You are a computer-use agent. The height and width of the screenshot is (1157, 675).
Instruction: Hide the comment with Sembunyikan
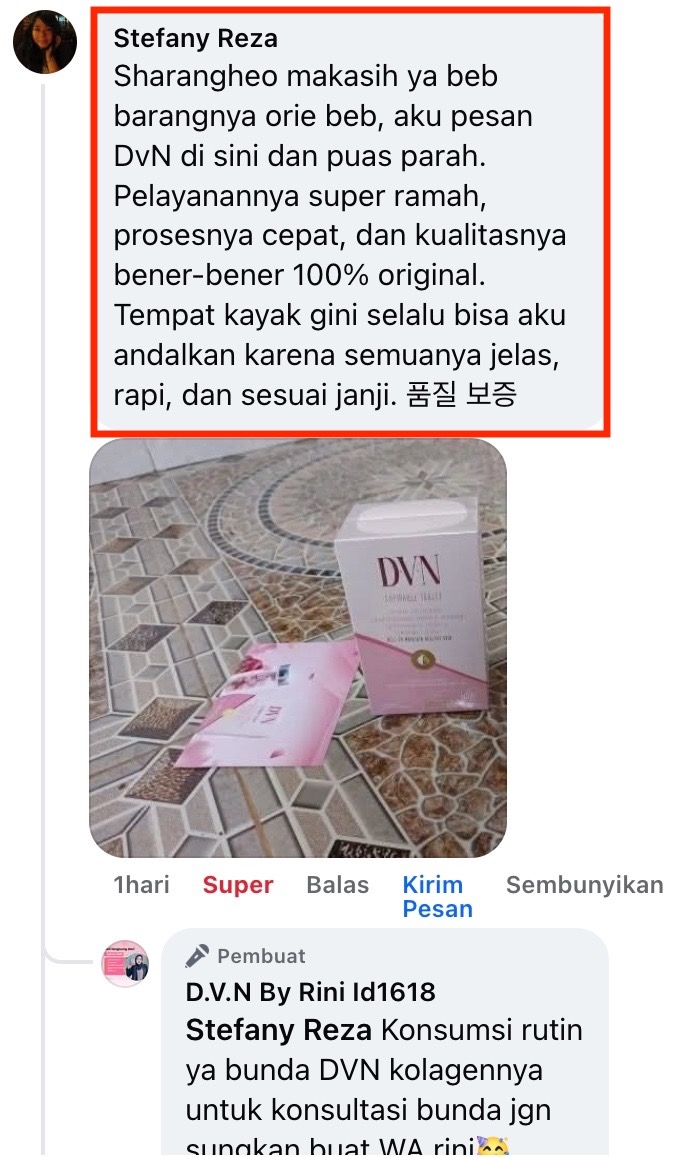point(584,885)
